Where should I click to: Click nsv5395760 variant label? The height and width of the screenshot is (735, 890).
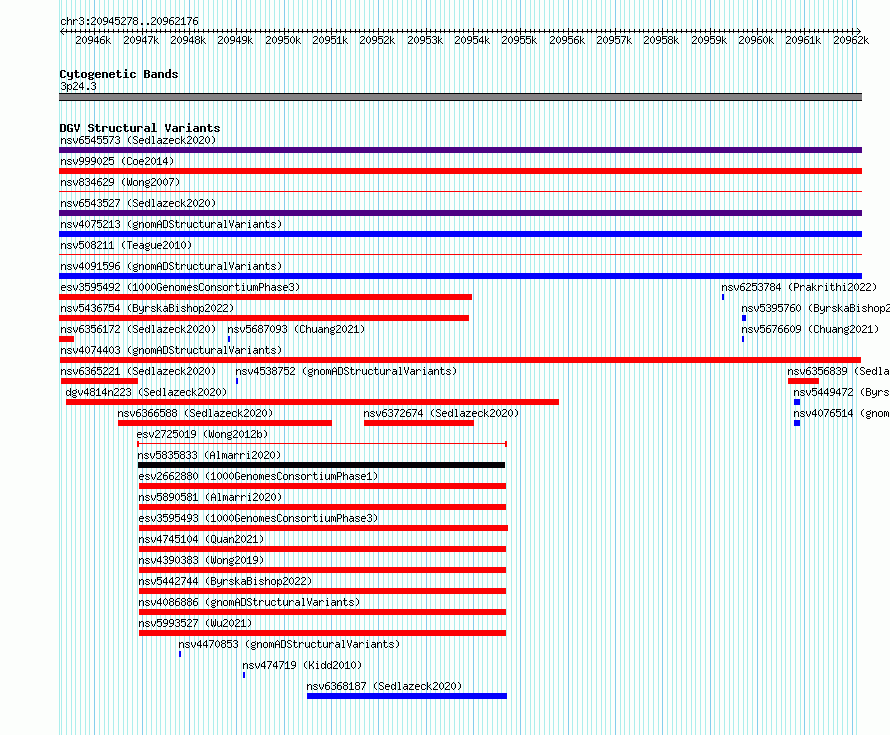pyautogui.click(x=815, y=308)
